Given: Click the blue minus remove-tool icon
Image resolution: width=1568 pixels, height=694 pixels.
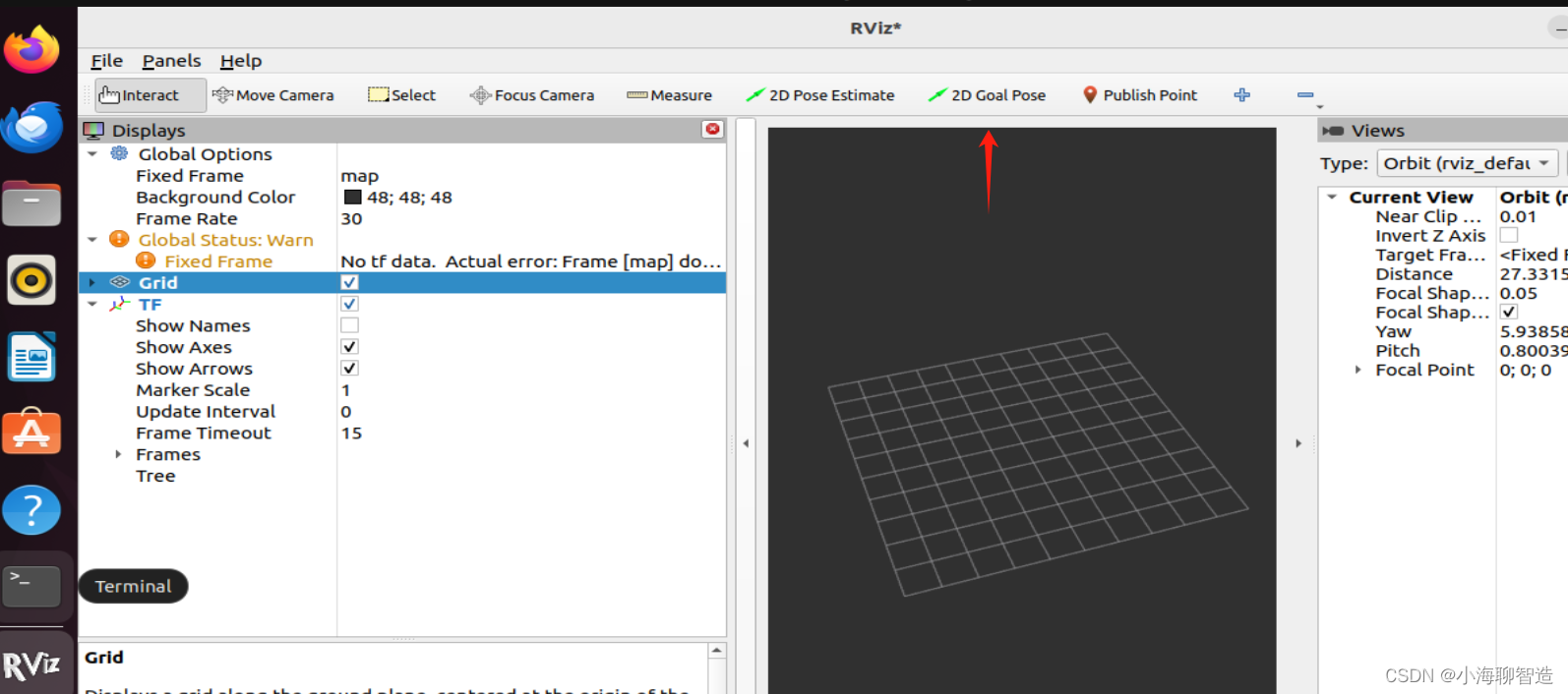Looking at the screenshot, I should tap(1305, 95).
